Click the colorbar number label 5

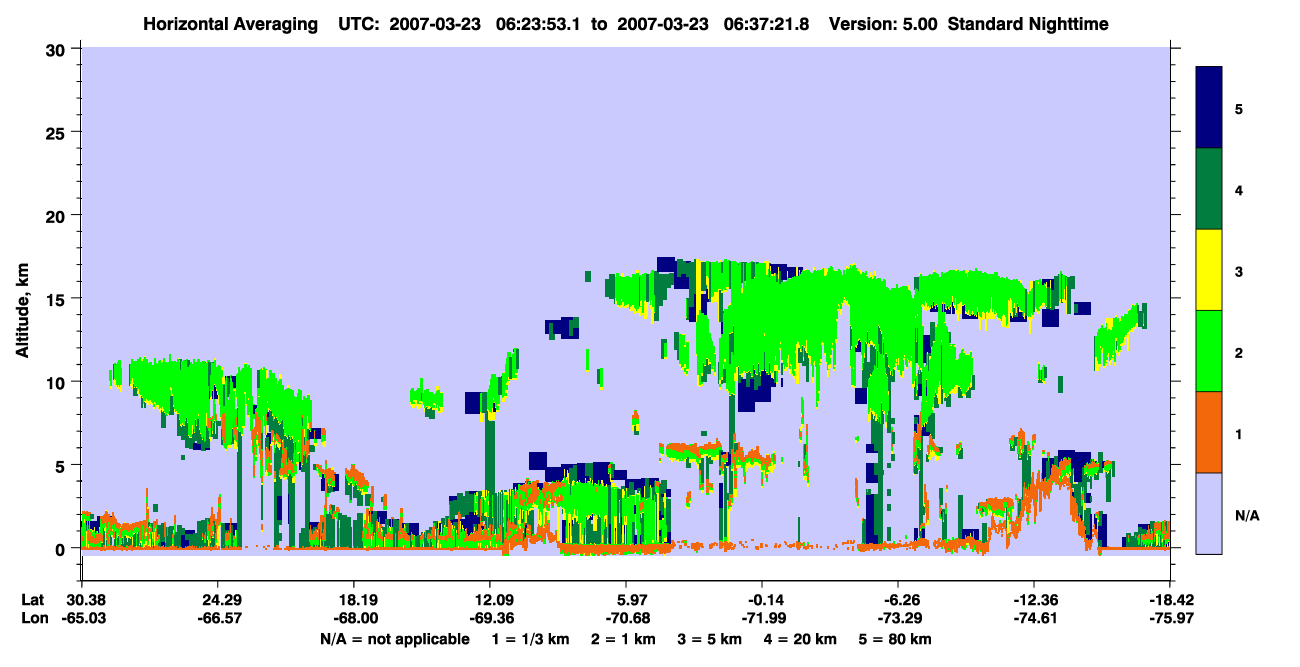click(1238, 108)
